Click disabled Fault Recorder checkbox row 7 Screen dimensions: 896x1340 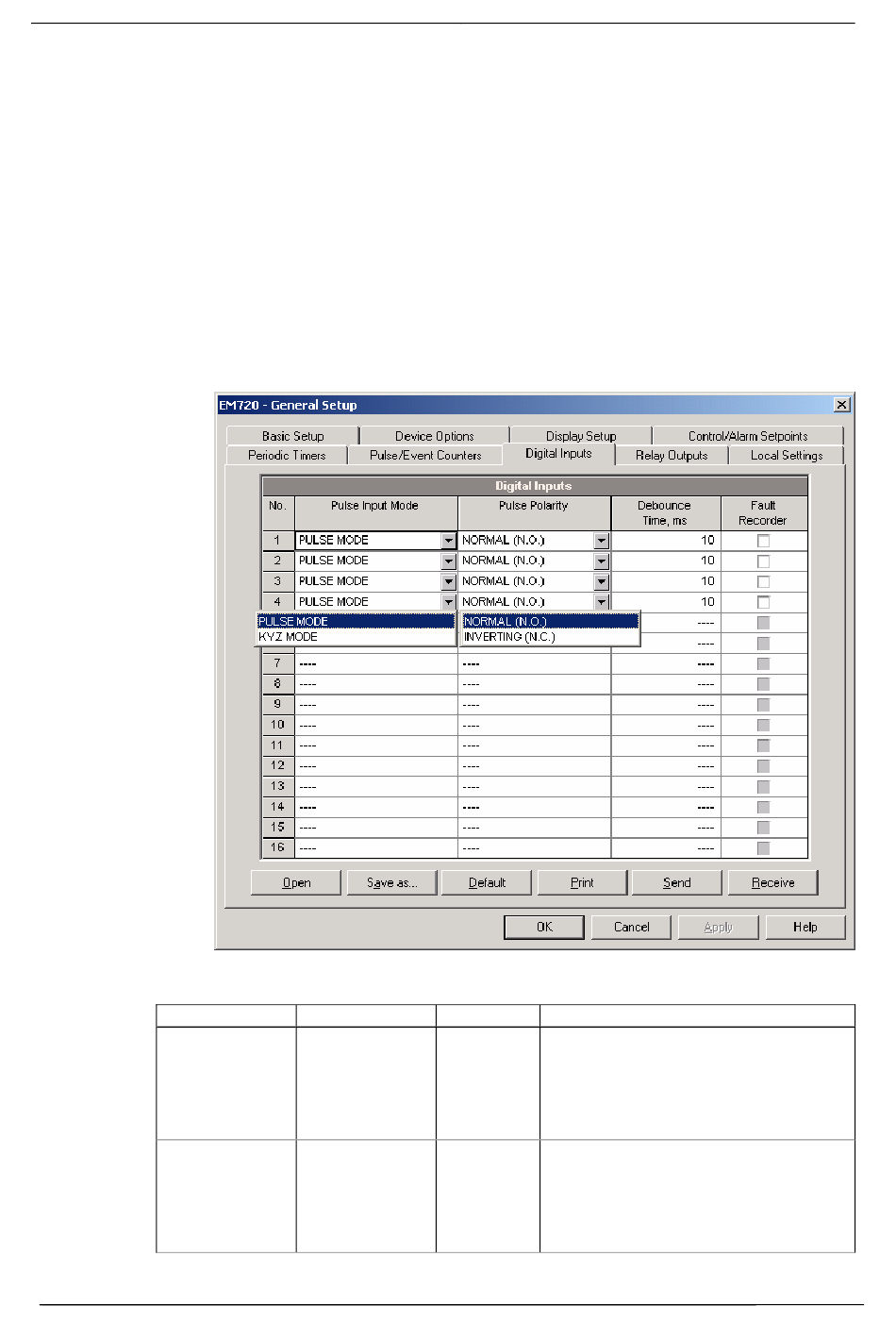(763, 663)
